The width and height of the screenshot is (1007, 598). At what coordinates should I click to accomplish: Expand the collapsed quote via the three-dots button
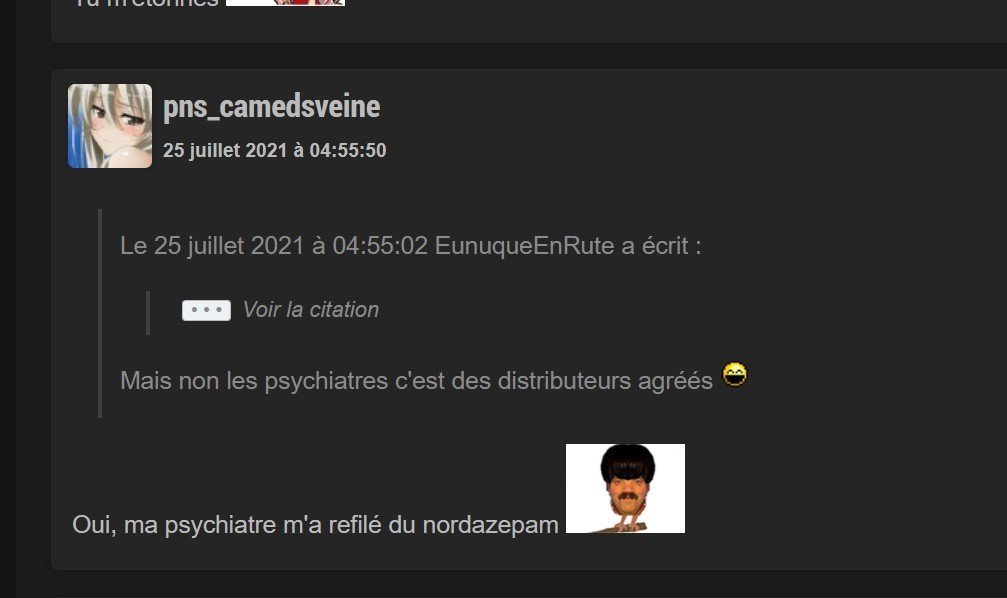(206, 310)
